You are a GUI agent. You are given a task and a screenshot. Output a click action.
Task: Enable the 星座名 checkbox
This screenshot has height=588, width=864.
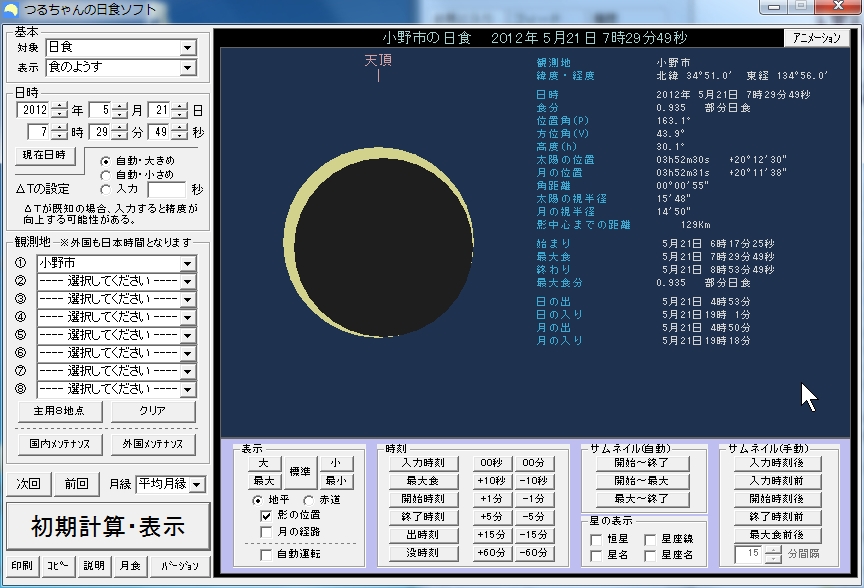pyautogui.click(x=650, y=555)
